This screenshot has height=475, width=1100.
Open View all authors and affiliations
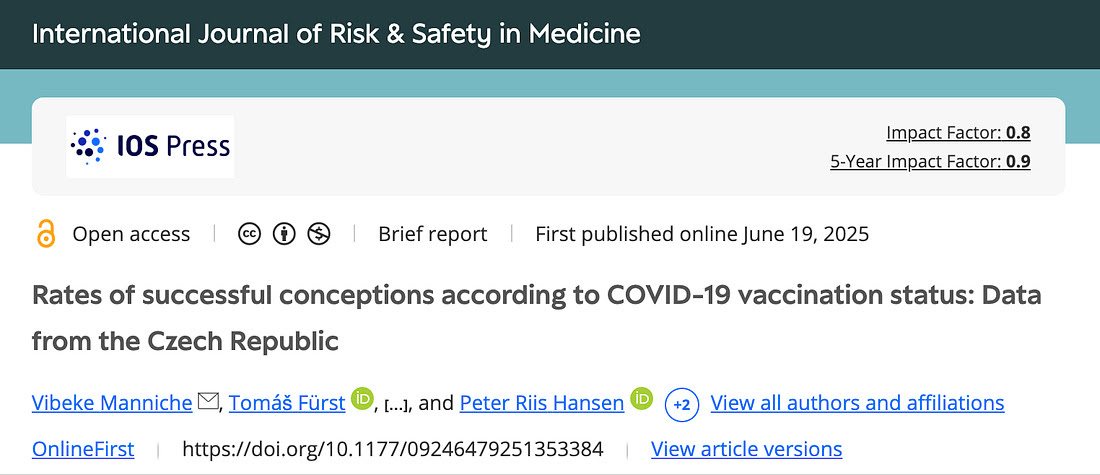(857, 403)
